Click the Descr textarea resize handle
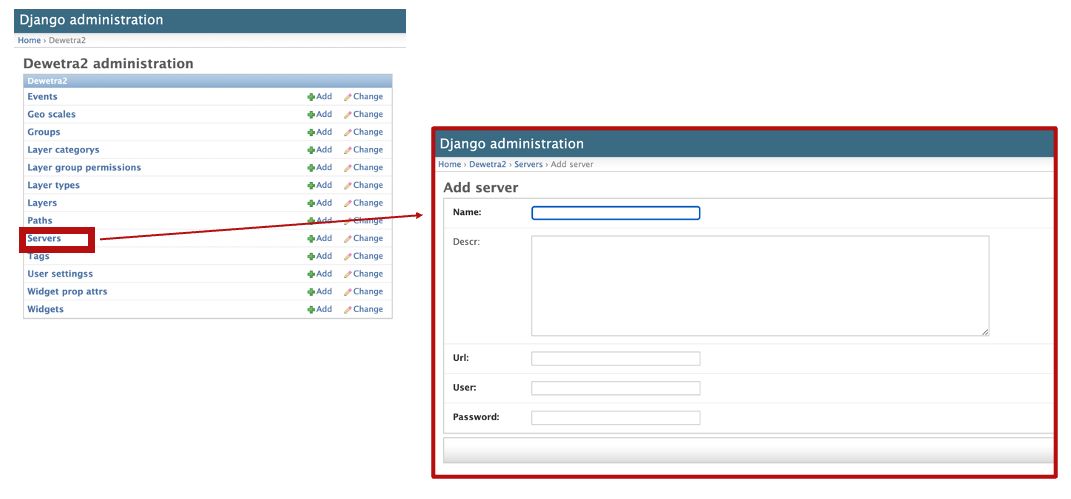Screen dimensions: 1071x499 click(x=985, y=332)
